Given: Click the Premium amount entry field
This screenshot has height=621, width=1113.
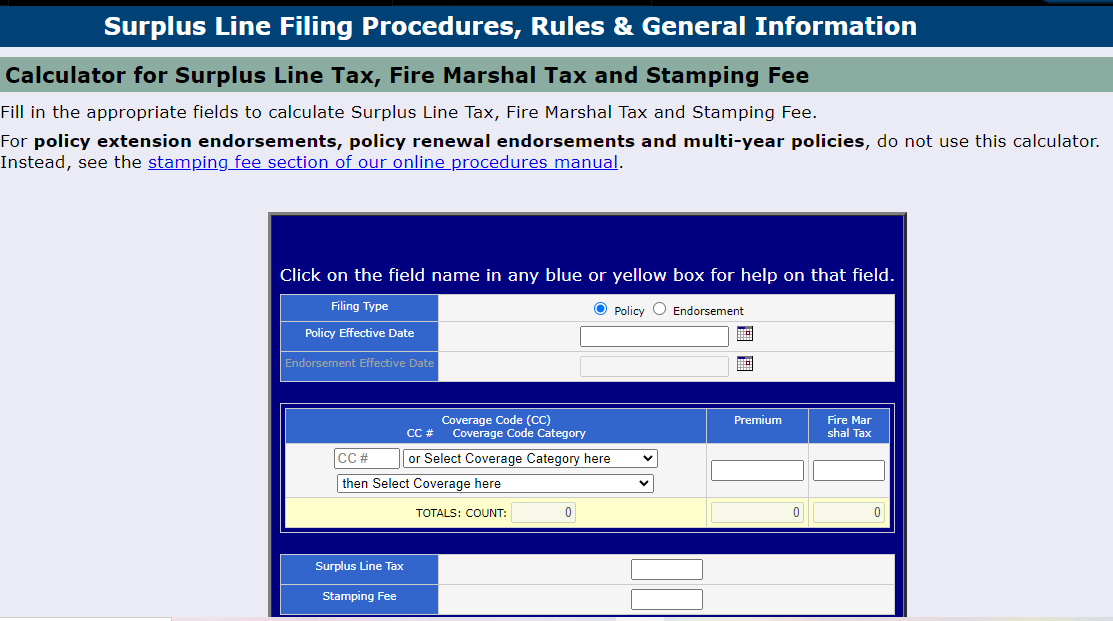Looking at the screenshot, I should [x=757, y=469].
